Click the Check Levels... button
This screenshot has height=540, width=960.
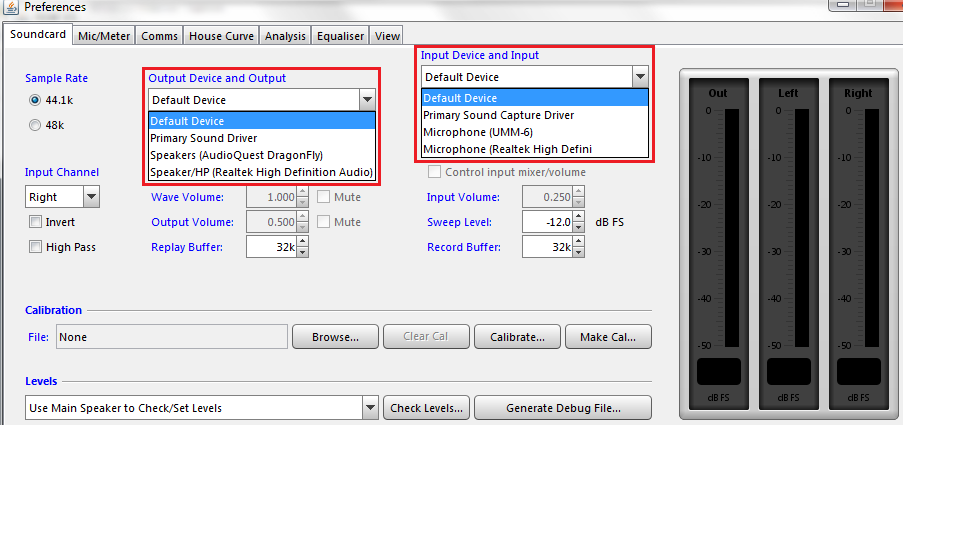point(426,408)
